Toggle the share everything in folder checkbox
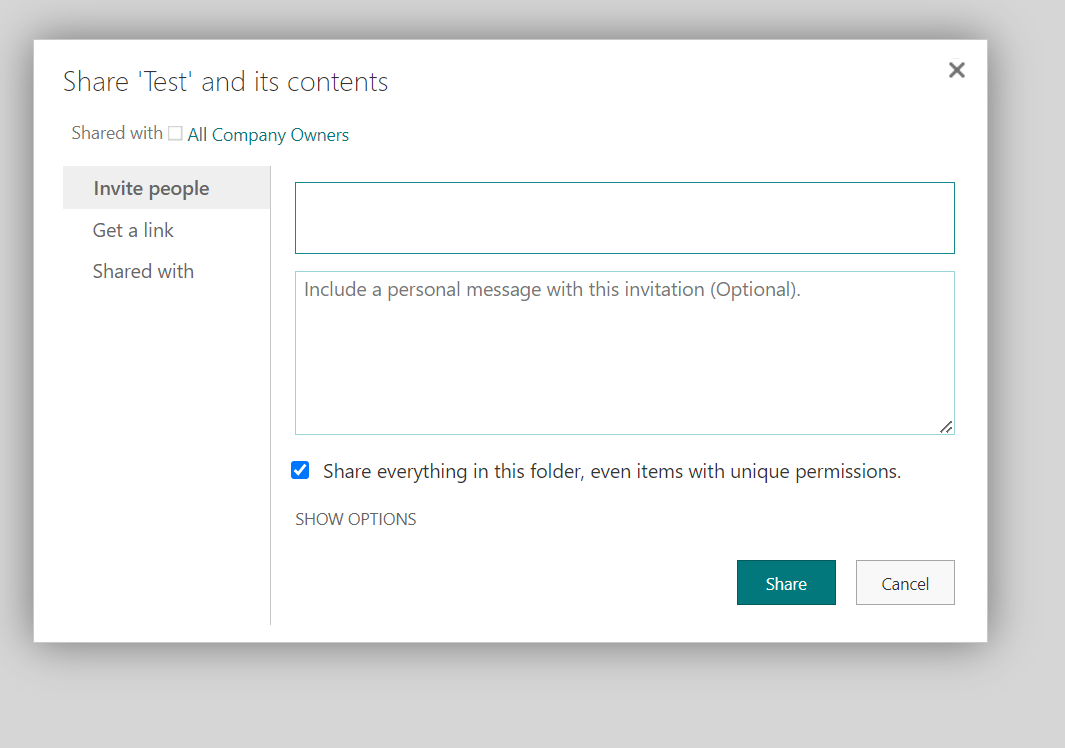 [300, 471]
